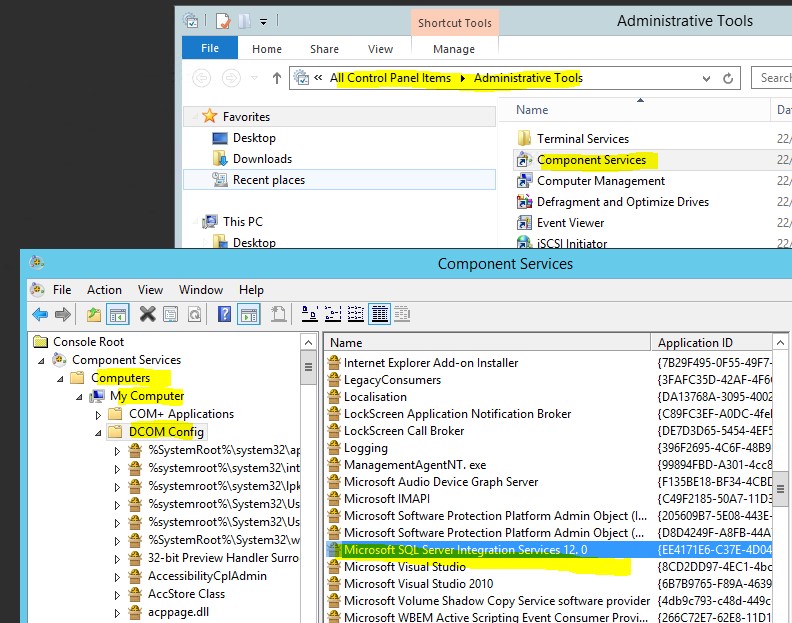
Task: Switch to List view icon
Action: click(x=356, y=314)
